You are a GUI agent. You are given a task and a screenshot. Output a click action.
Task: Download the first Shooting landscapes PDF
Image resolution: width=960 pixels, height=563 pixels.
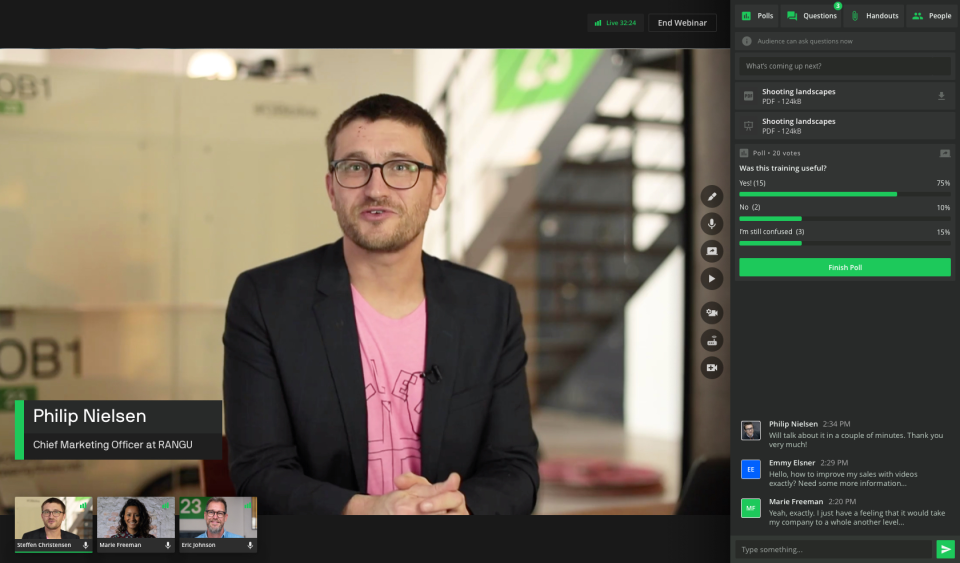click(x=942, y=96)
